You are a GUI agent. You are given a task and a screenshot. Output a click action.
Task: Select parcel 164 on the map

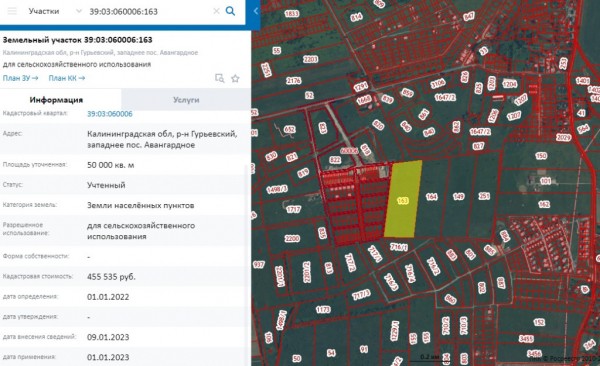click(431, 196)
